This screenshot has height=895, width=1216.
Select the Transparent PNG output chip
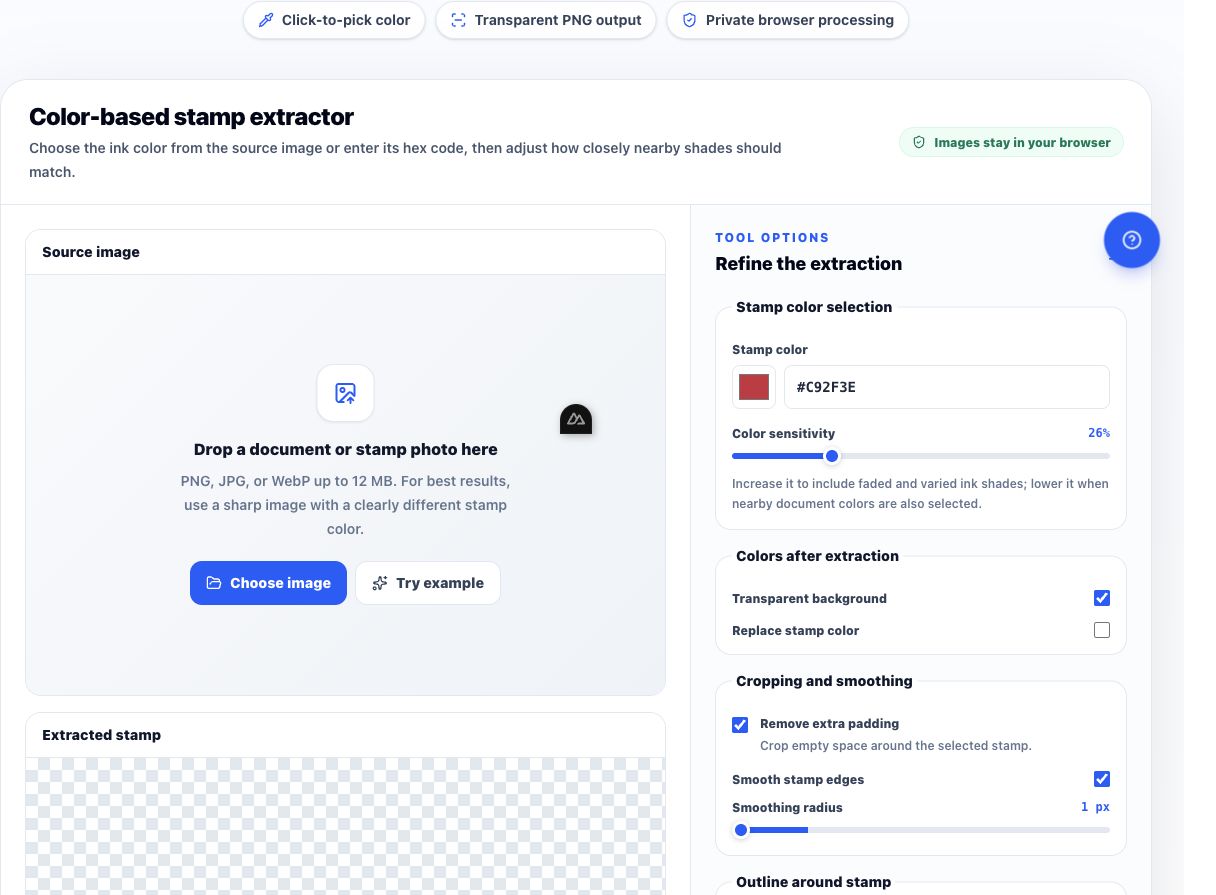click(546, 20)
